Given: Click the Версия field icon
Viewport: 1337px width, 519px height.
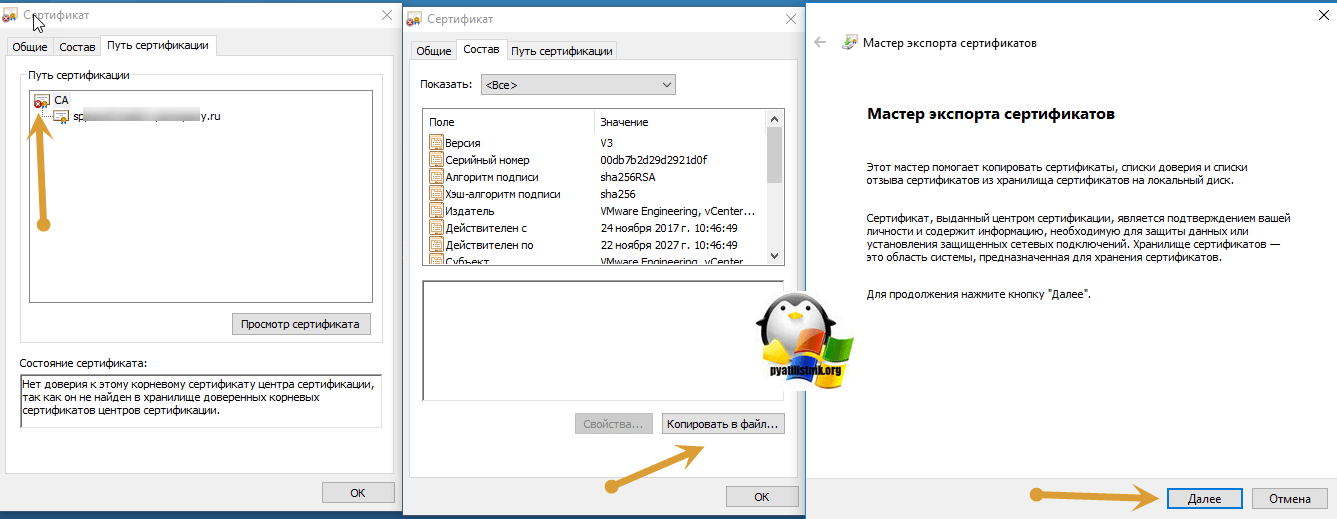Looking at the screenshot, I should (x=436, y=143).
